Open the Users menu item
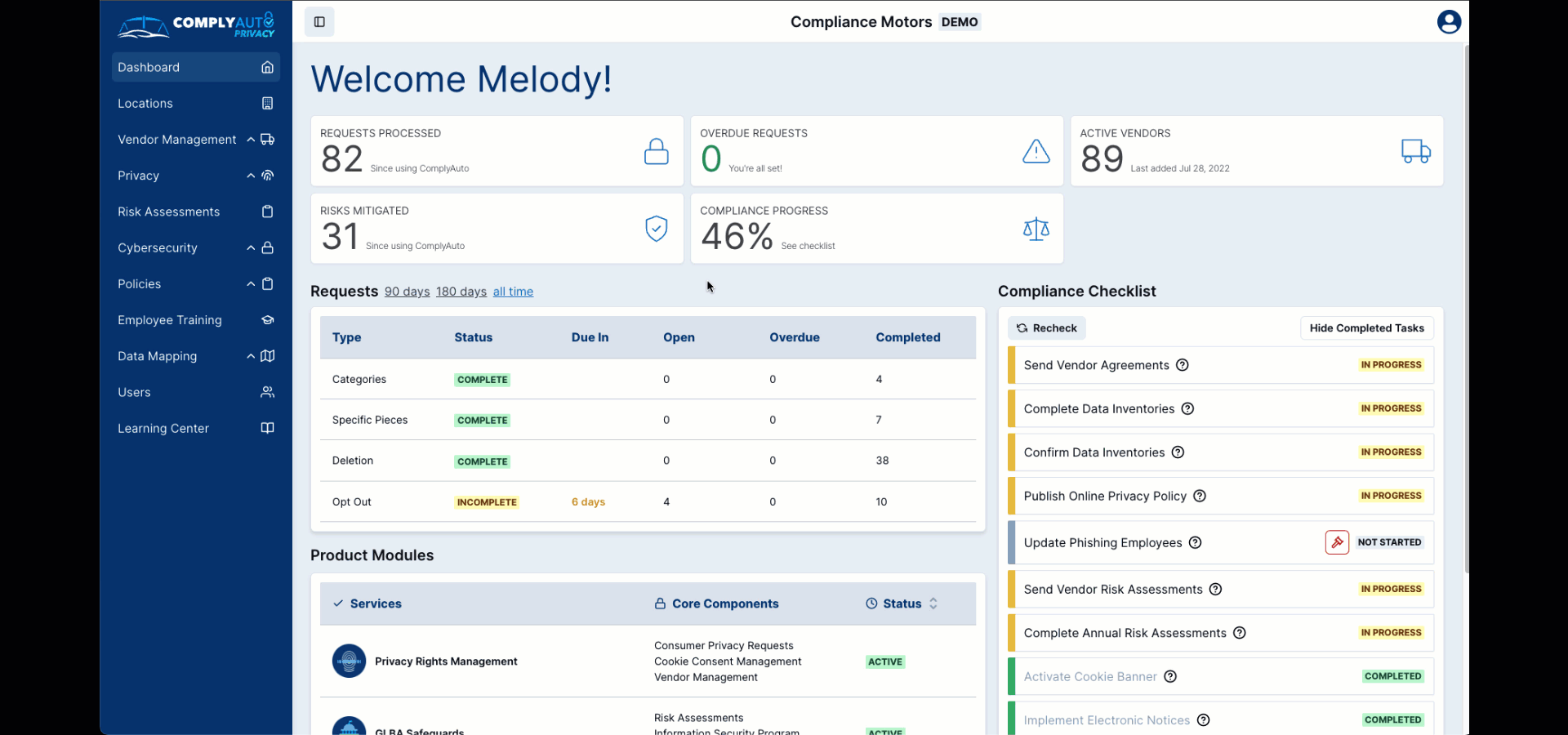 coord(196,392)
